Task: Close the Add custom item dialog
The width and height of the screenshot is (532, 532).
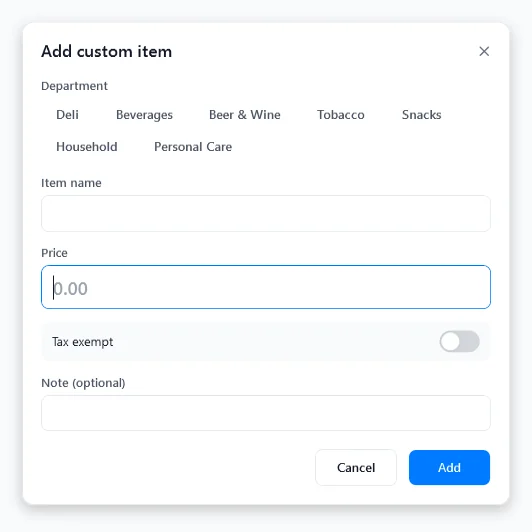Action: click(484, 51)
